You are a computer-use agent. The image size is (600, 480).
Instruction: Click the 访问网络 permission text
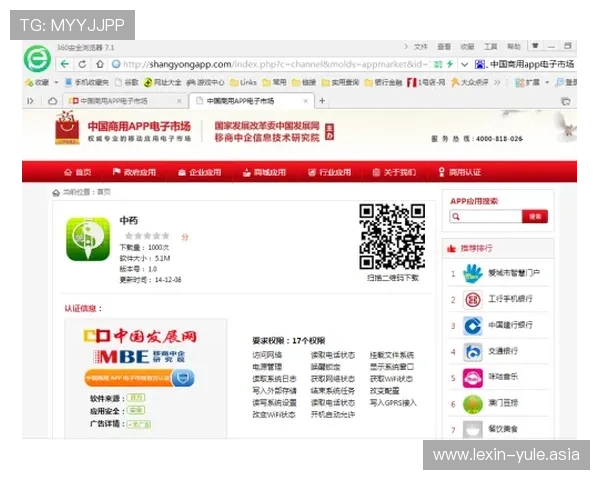(x=267, y=355)
